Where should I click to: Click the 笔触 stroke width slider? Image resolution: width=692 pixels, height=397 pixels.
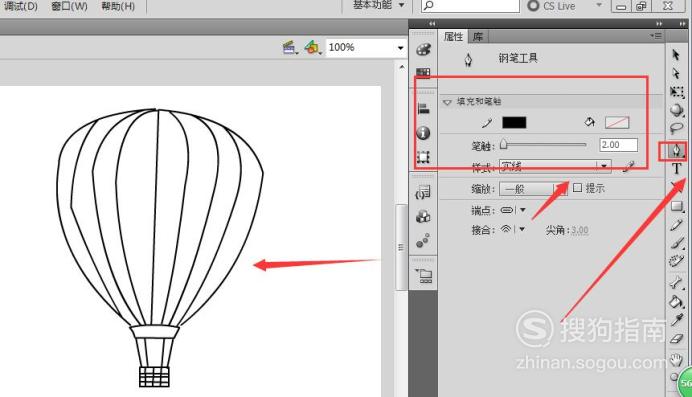click(543, 145)
